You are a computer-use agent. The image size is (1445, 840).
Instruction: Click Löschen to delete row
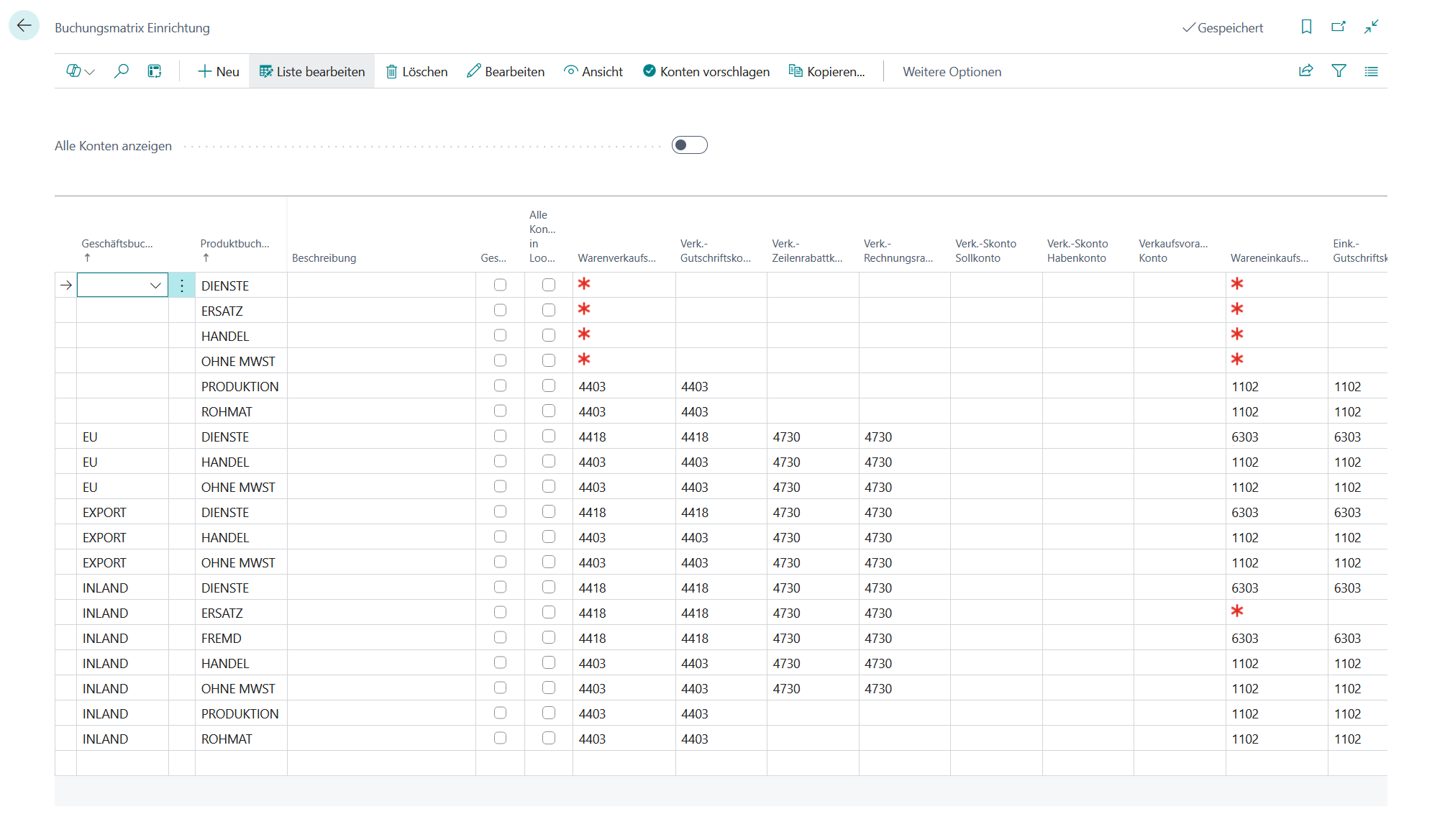pos(416,71)
